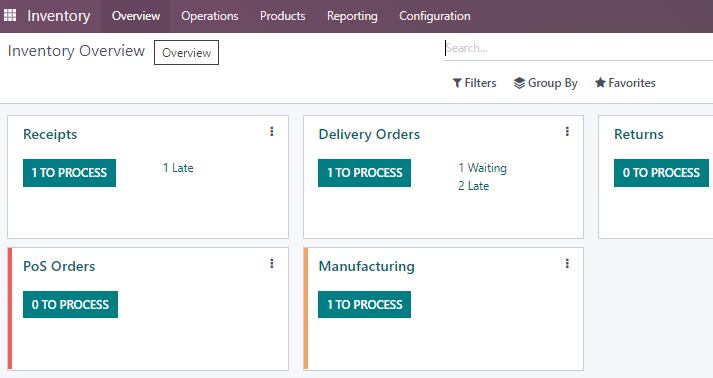The image size is (713, 378).
Task: Open the Products menu
Action: tap(282, 16)
